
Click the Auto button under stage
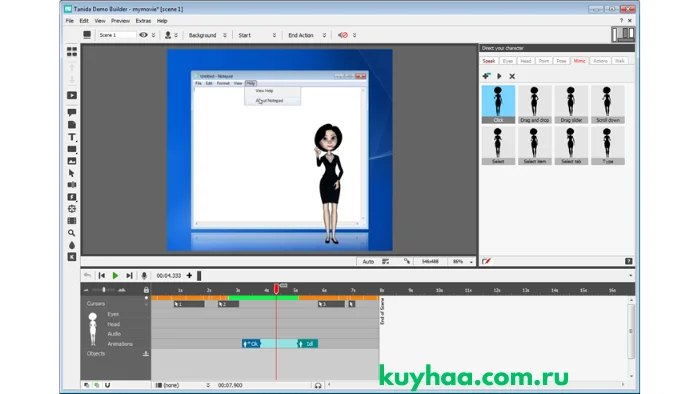368,261
